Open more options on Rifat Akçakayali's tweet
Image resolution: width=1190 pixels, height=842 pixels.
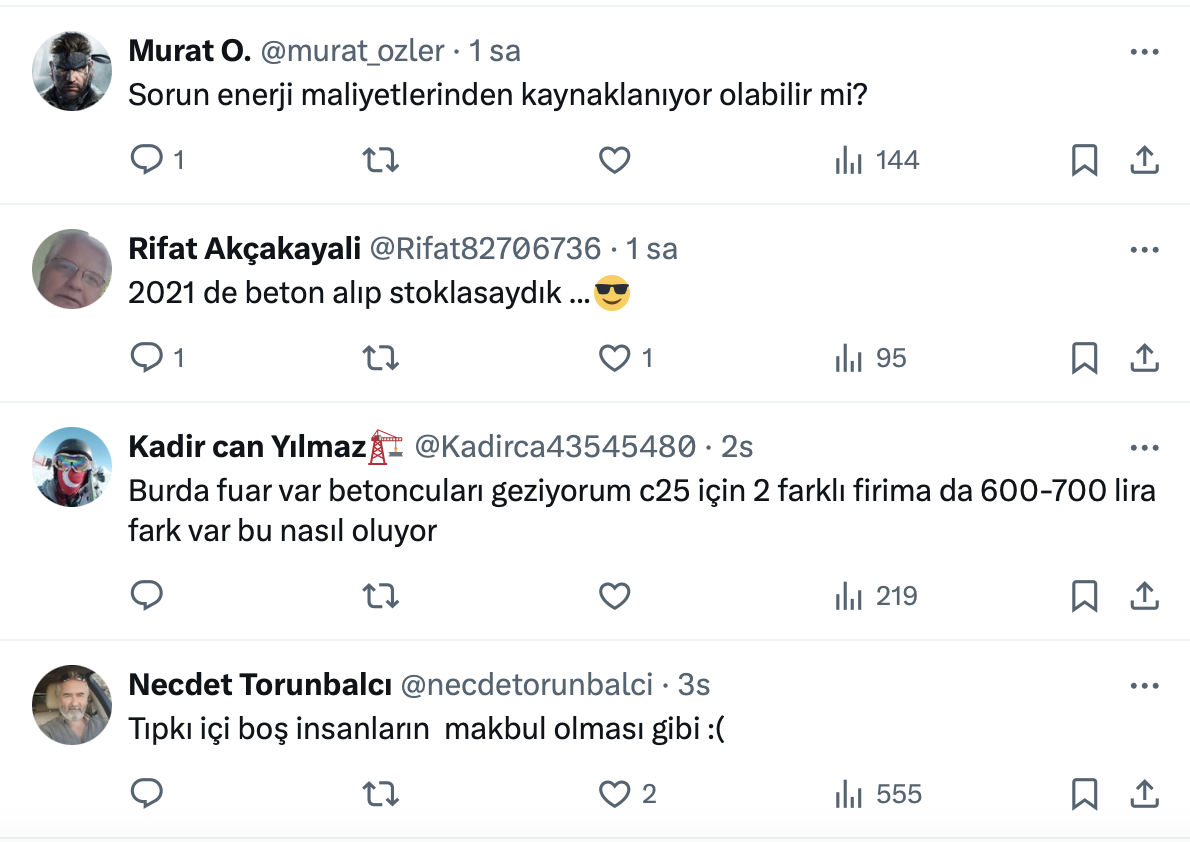1144,249
